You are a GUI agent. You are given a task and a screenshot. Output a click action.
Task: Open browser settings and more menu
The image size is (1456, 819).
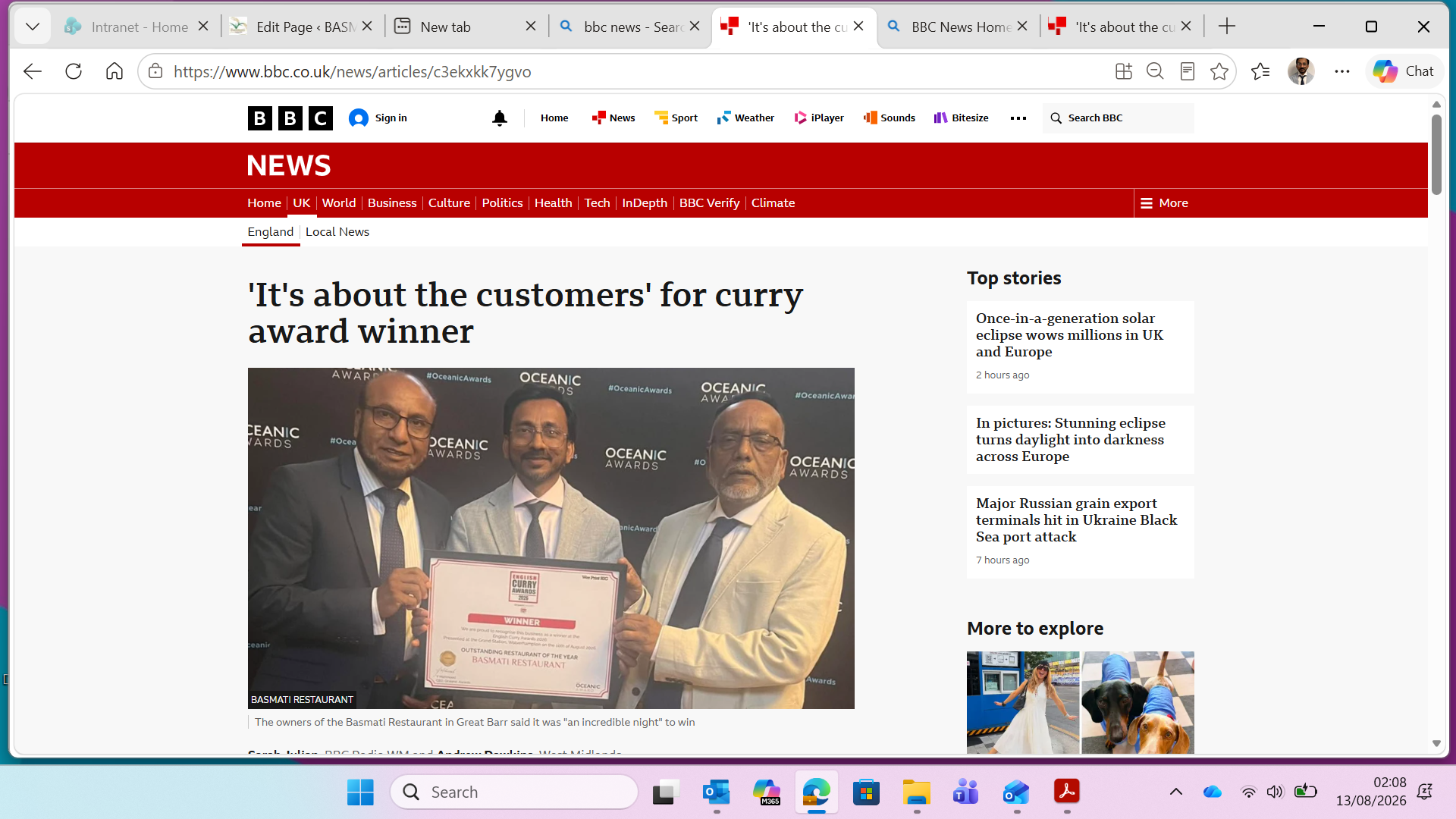1342,71
